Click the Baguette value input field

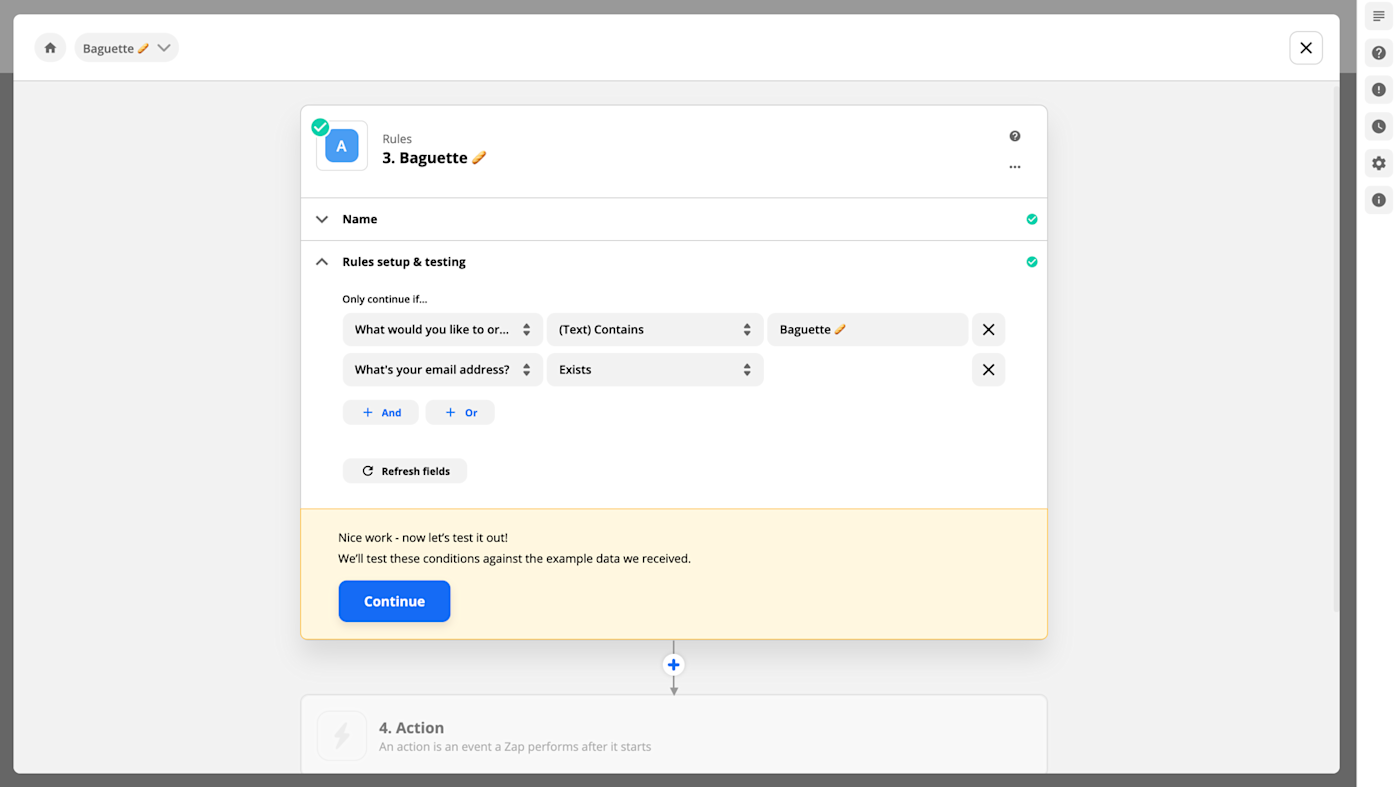tap(868, 330)
